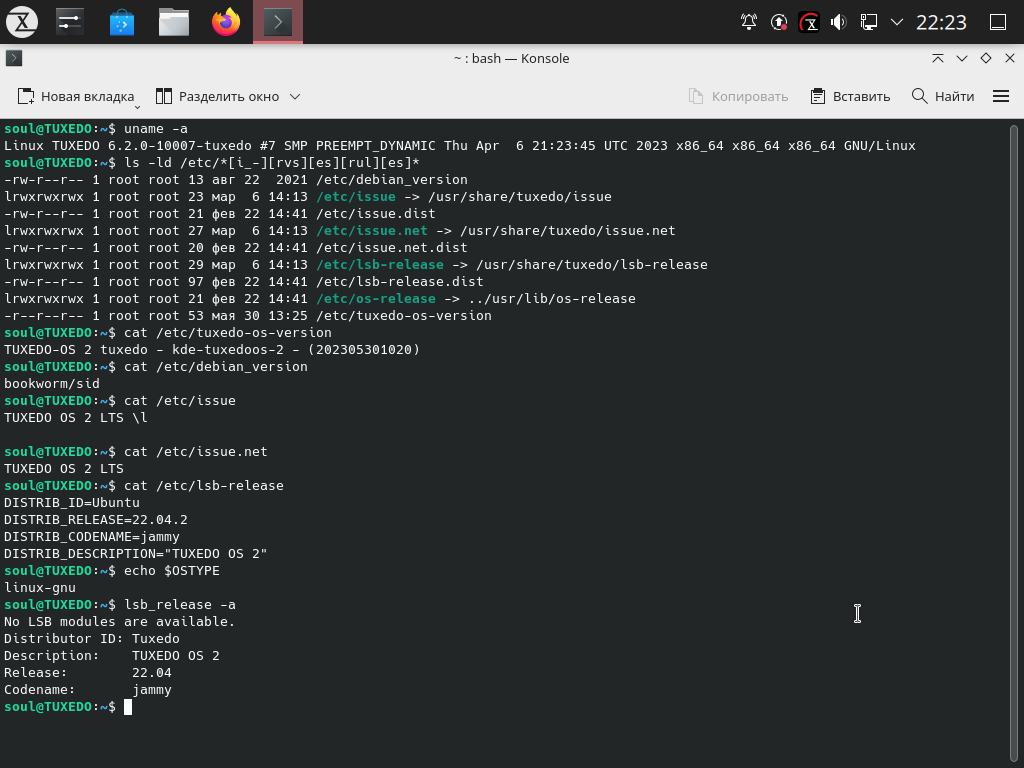The width and height of the screenshot is (1024, 768).
Task: Open the Konsole window menu icon
Action: click(14, 58)
